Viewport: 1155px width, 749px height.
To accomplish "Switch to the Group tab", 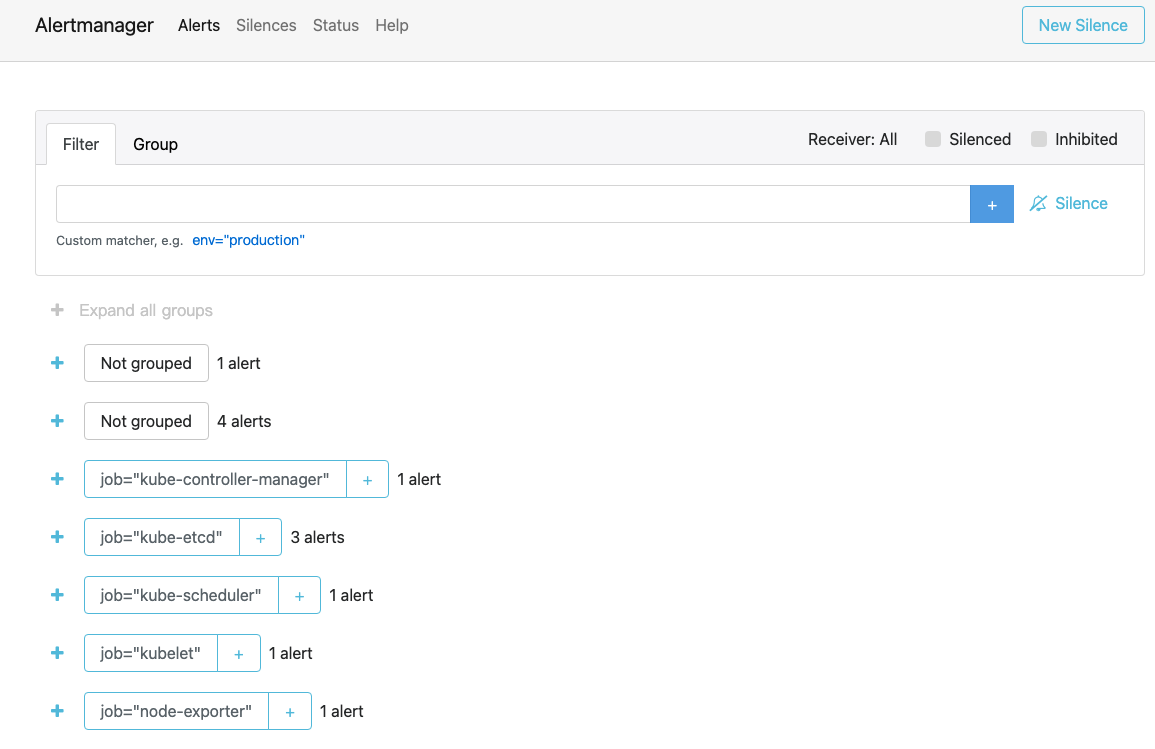I will point(155,145).
